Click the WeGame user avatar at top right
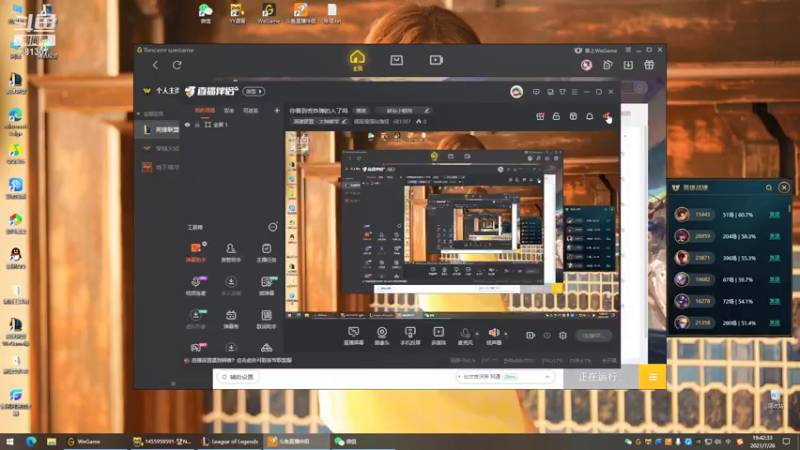The height and width of the screenshot is (450, 800). pyautogui.click(x=586, y=65)
